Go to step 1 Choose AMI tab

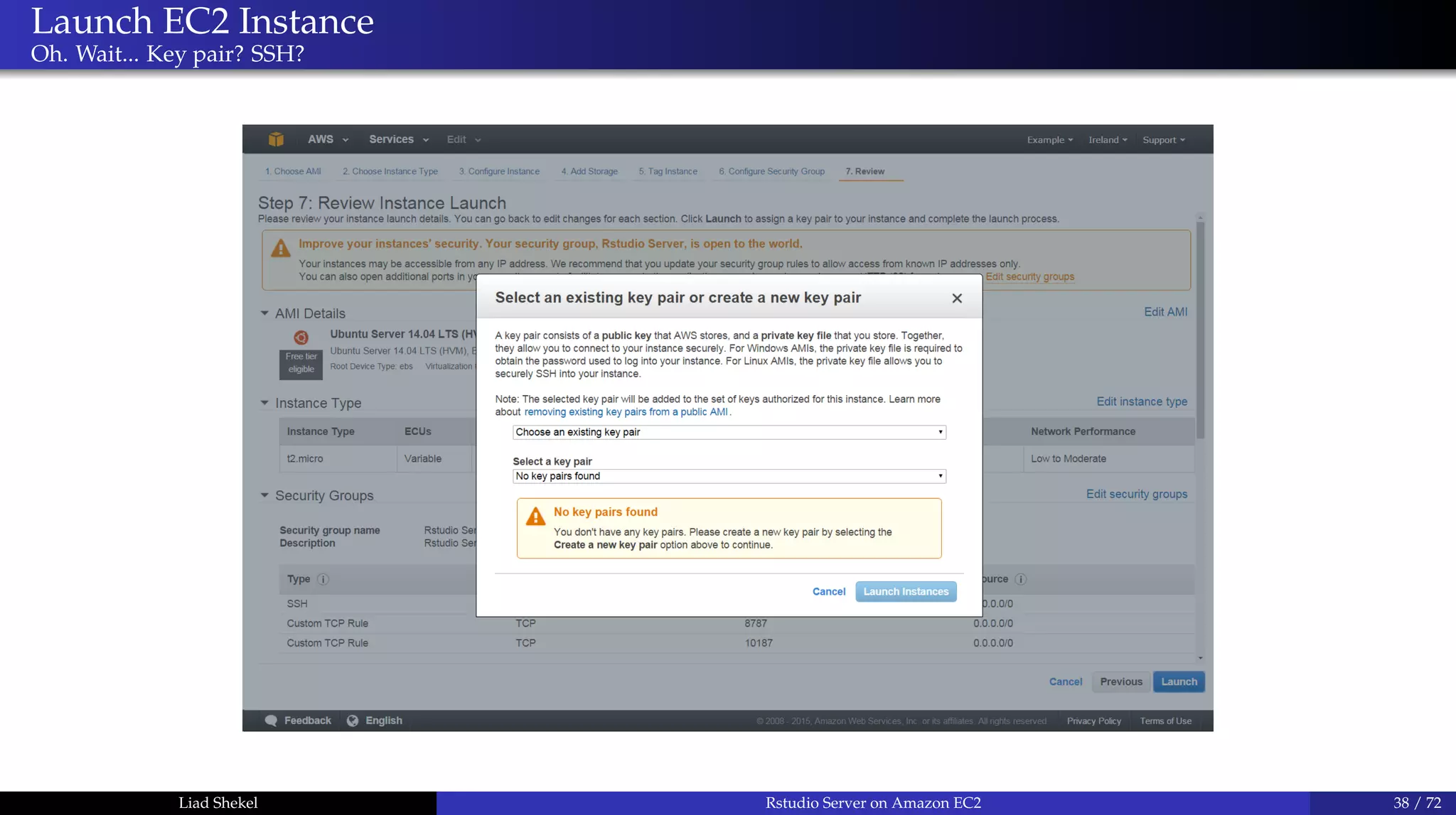(x=293, y=171)
